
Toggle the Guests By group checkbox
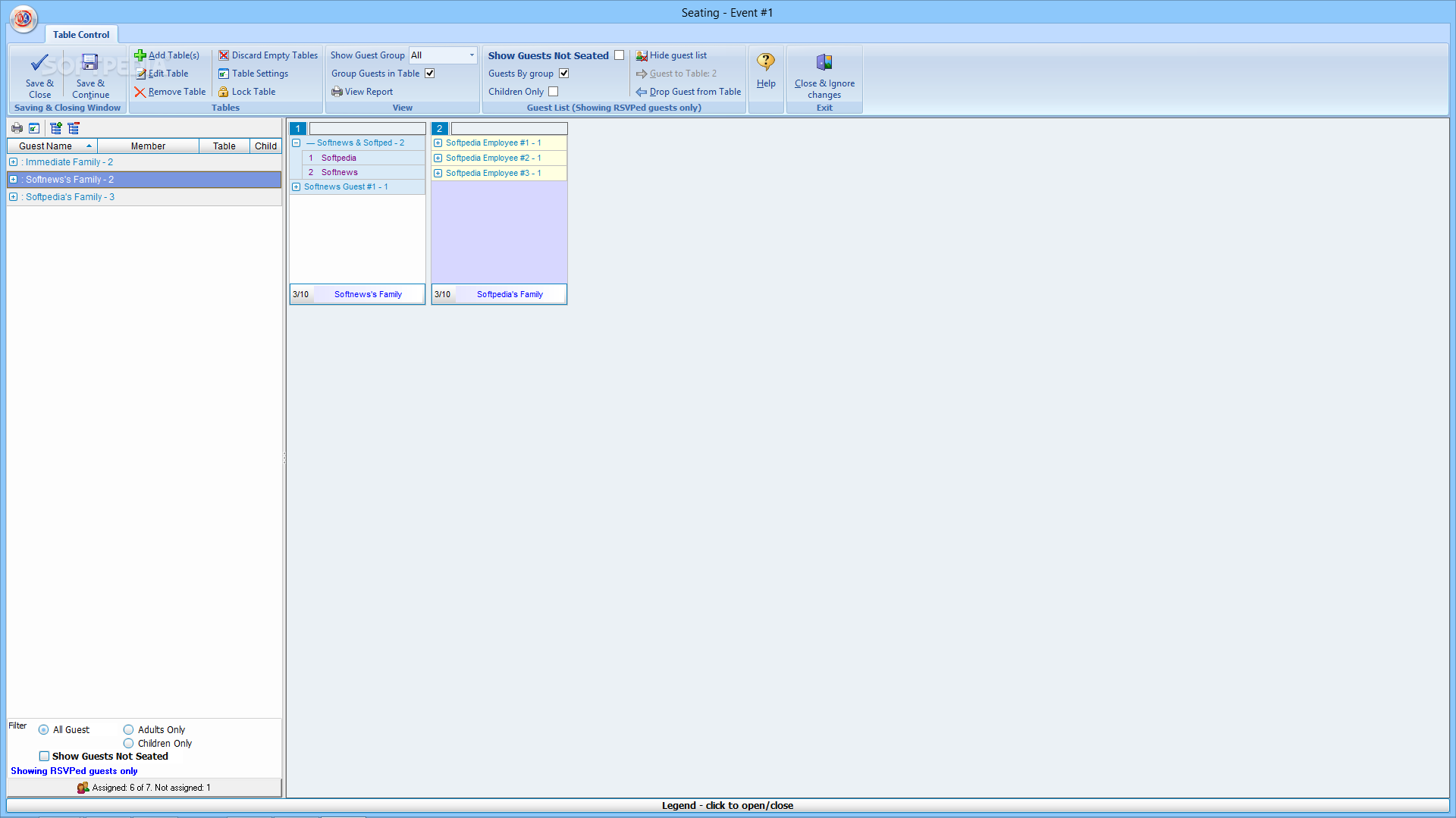[x=564, y=74]
